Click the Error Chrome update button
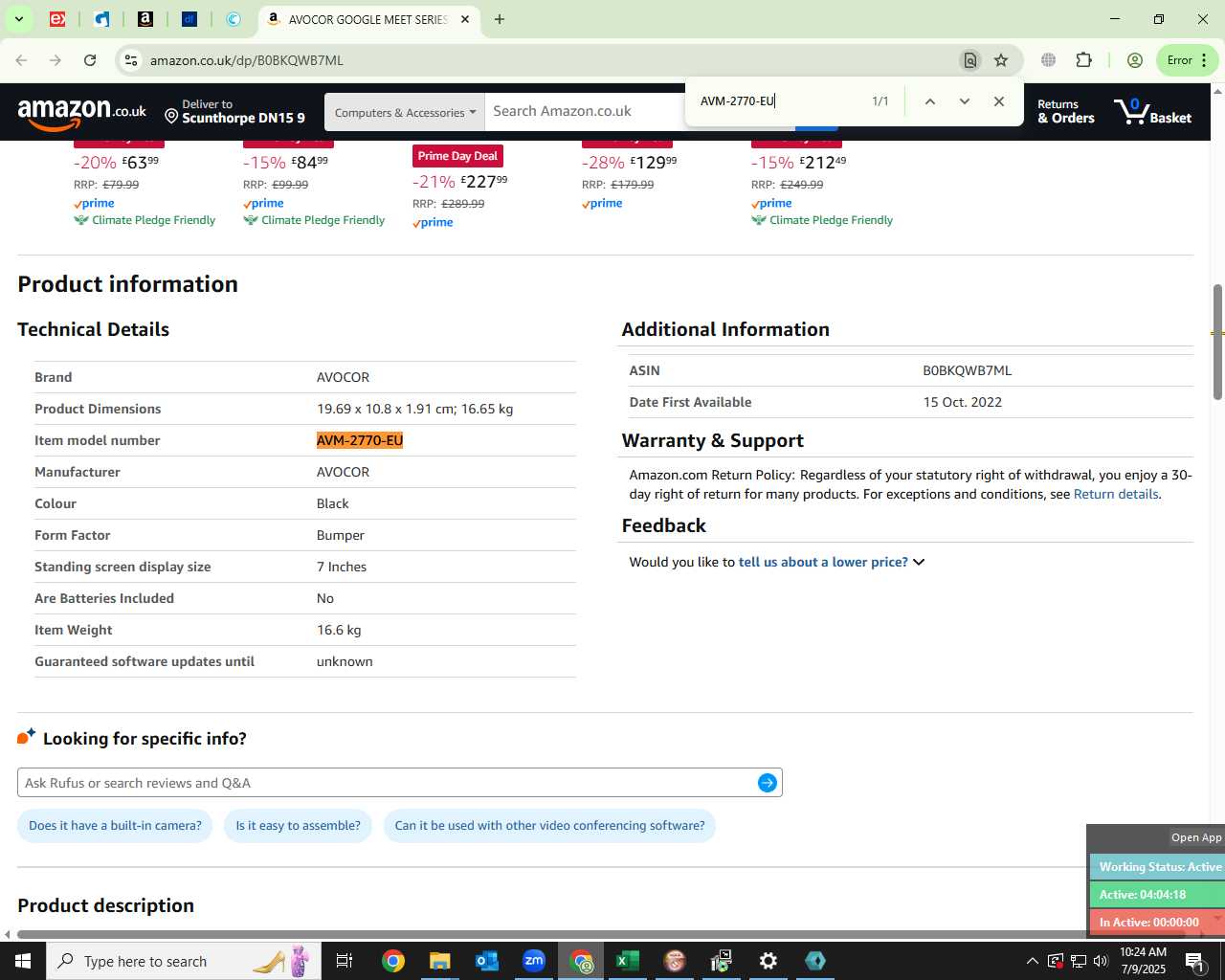 [x=1188, y=60]
